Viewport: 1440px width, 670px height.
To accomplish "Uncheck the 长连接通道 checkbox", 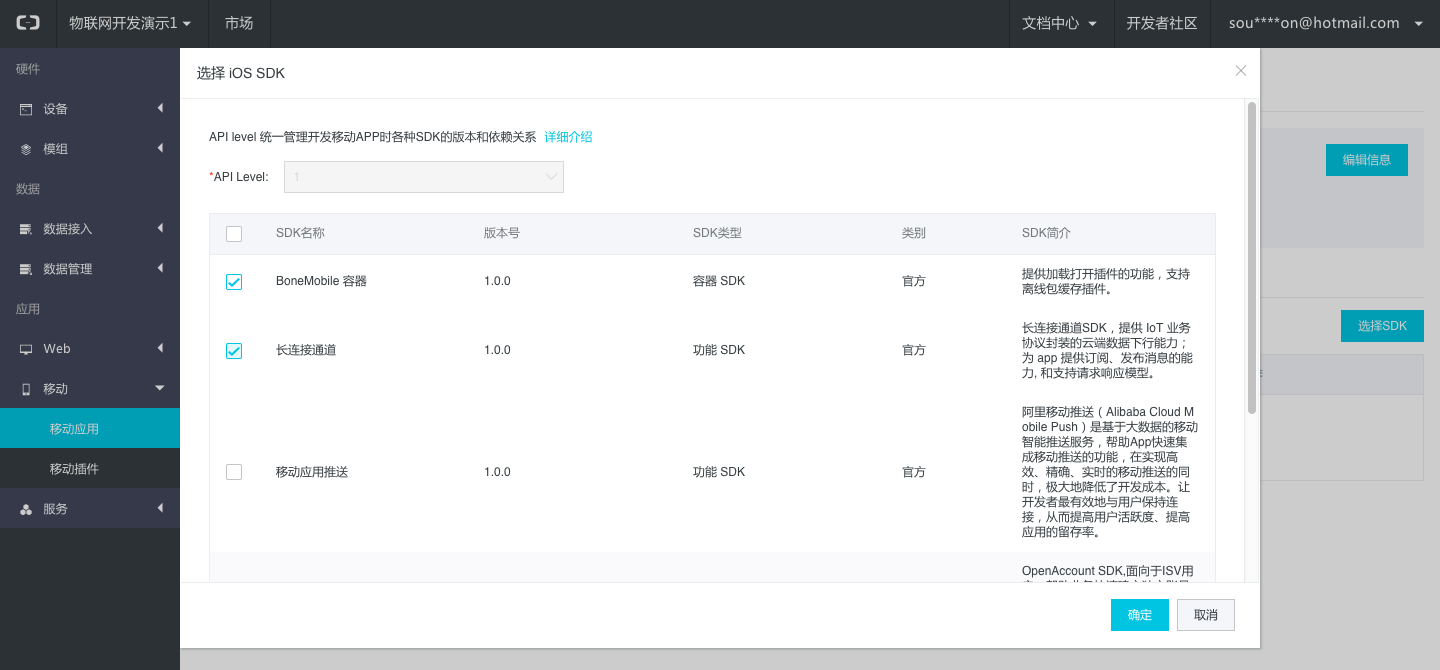I will 234,351.
